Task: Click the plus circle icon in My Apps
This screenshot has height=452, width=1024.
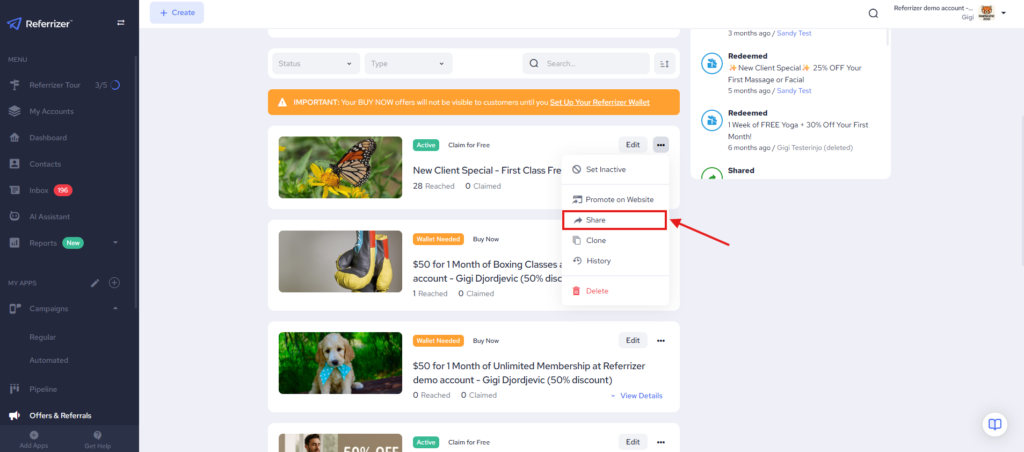Action: coord(114,283)
